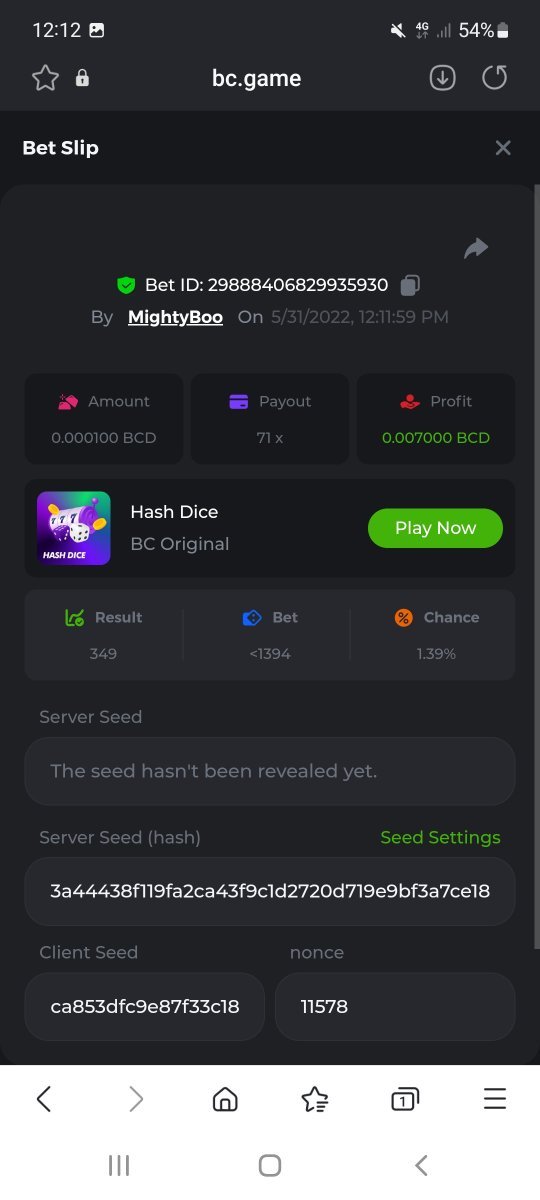The height and width of the screenshot is (1200, 540).
Task: Tap the green verified shield icon
Action: pyautogui.click(x=126, y=285)
